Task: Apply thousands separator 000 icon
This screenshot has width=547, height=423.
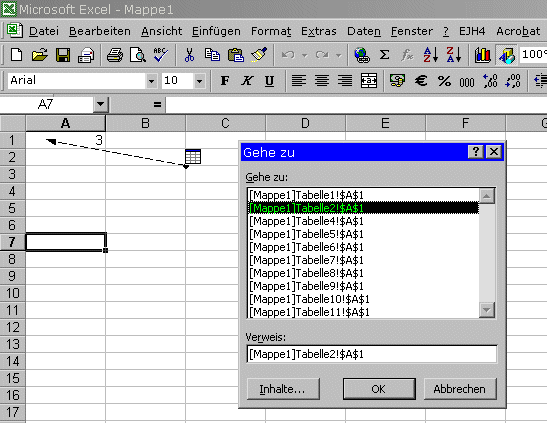Action: pyautogui.click(x=467, y=82)
